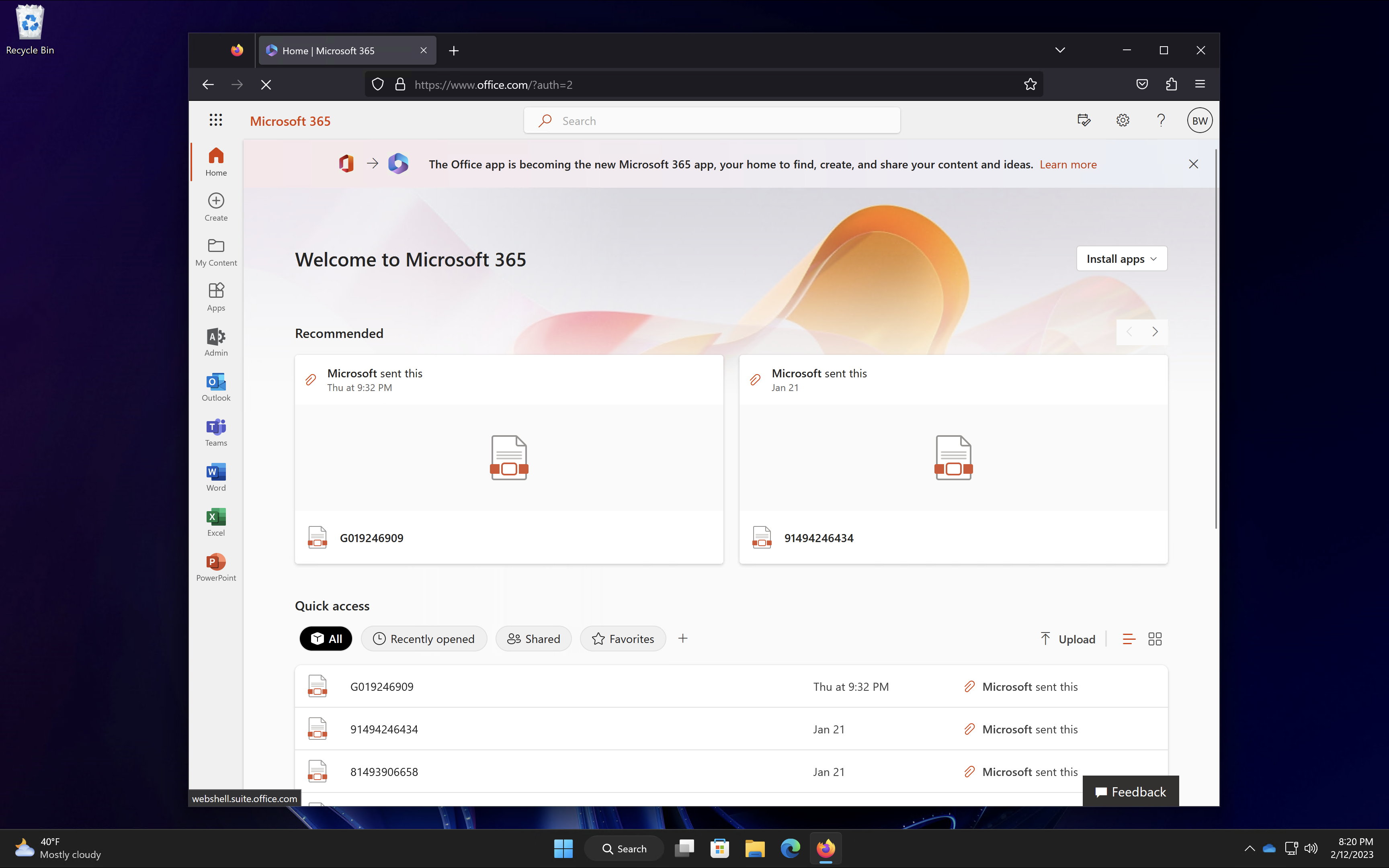Viewport: 1389px width, 868px height.
Task: Open the Admin center icon
Action: (216, 342)
